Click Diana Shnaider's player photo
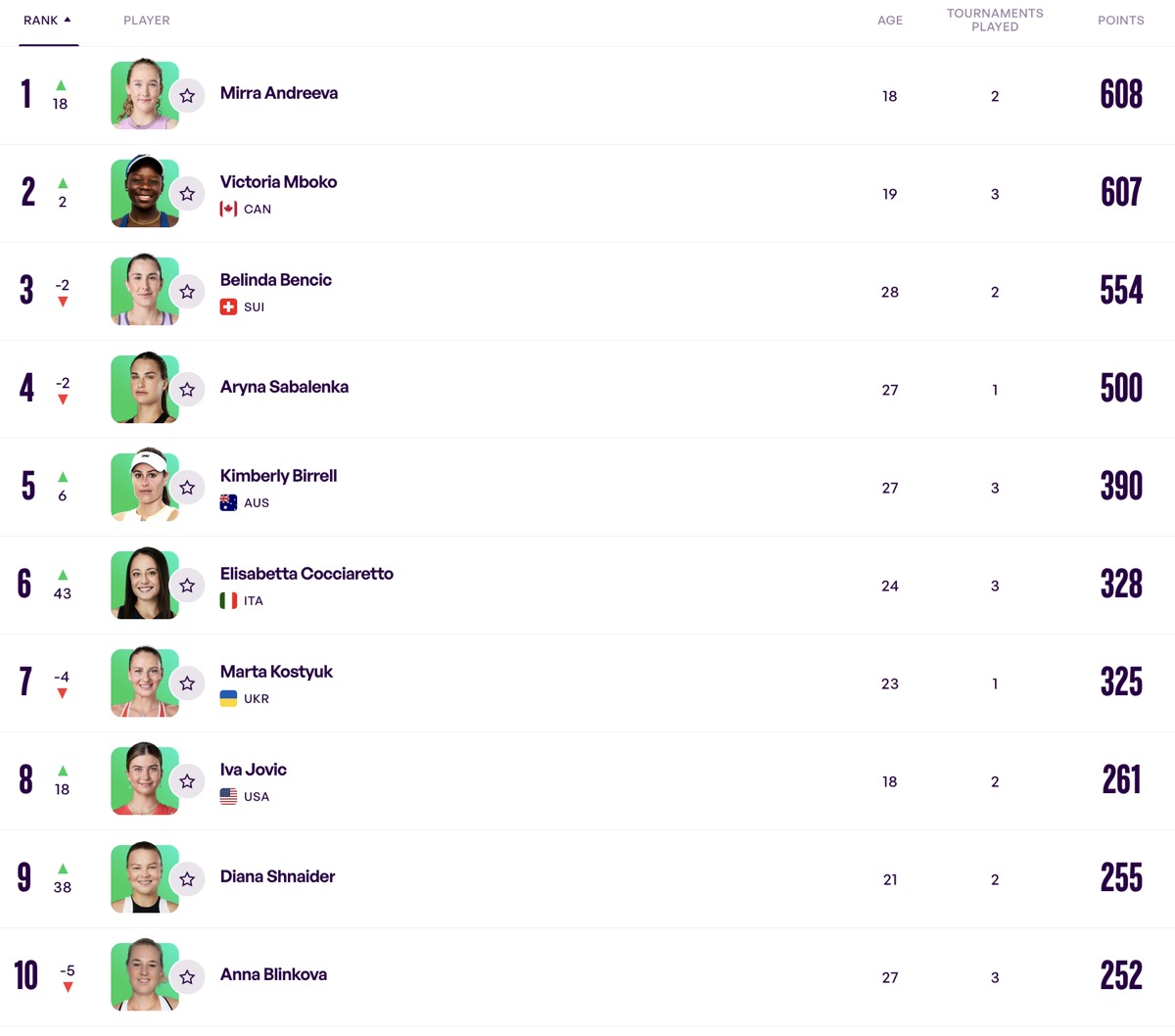The height and width of the screenshot is (1036, 1175). coord(143,878)
